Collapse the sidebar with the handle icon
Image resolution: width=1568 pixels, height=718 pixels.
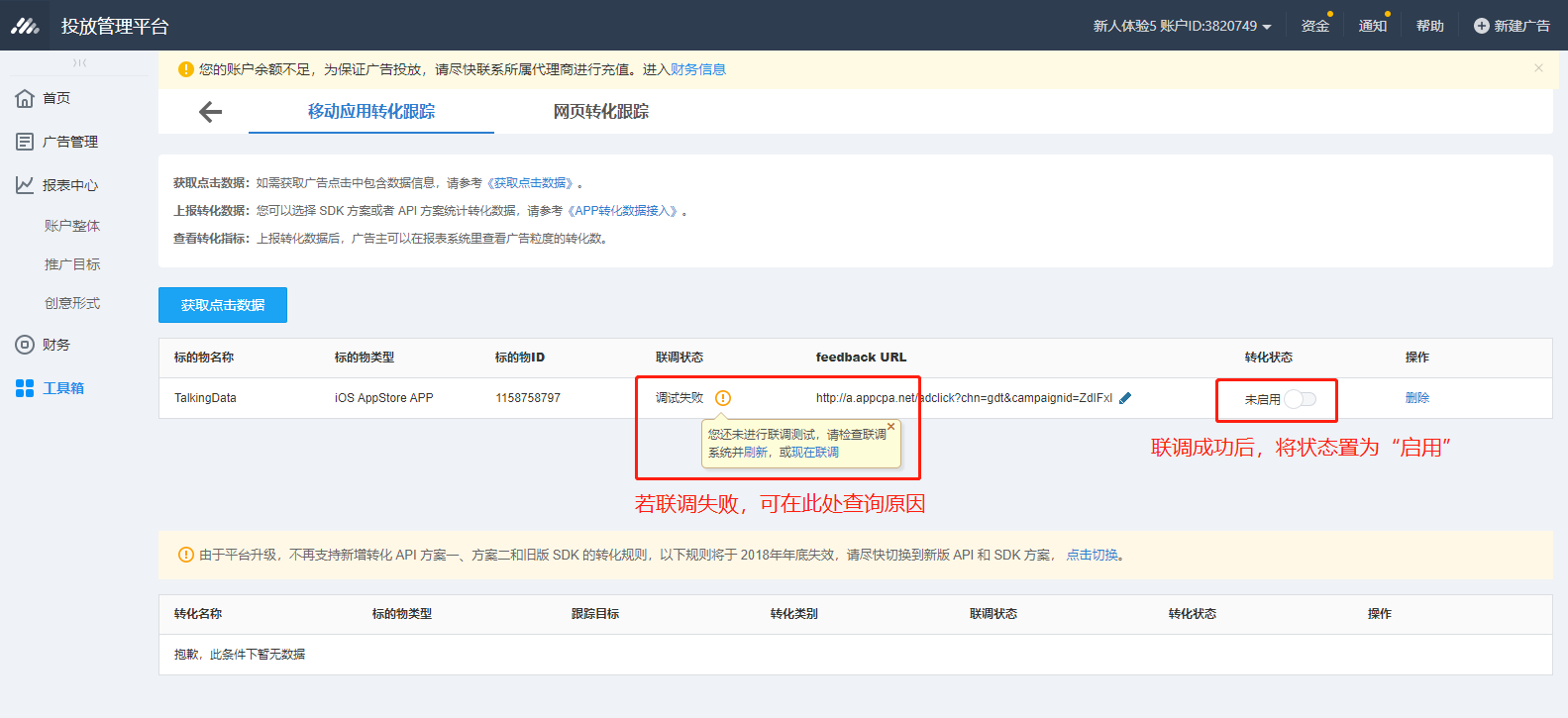click(x=79, y=63)
